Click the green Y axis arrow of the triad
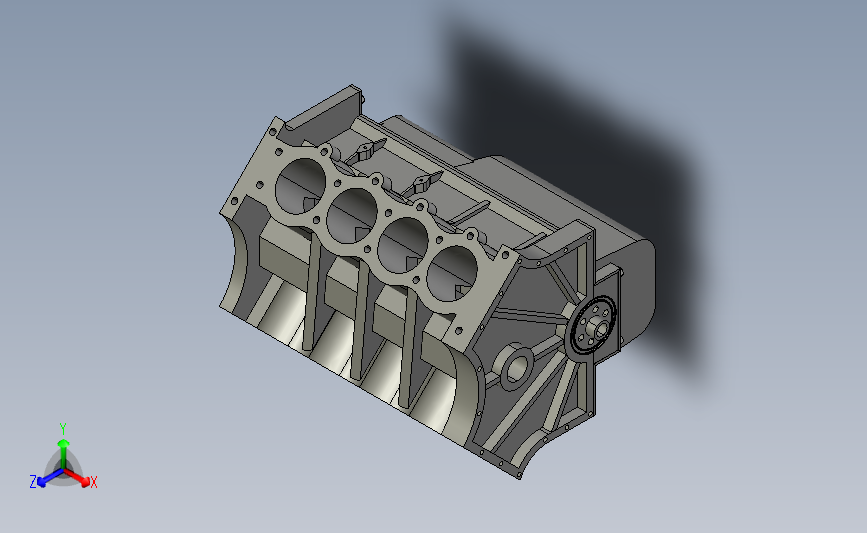Screen dimensions: 867x533 [63, 453]
